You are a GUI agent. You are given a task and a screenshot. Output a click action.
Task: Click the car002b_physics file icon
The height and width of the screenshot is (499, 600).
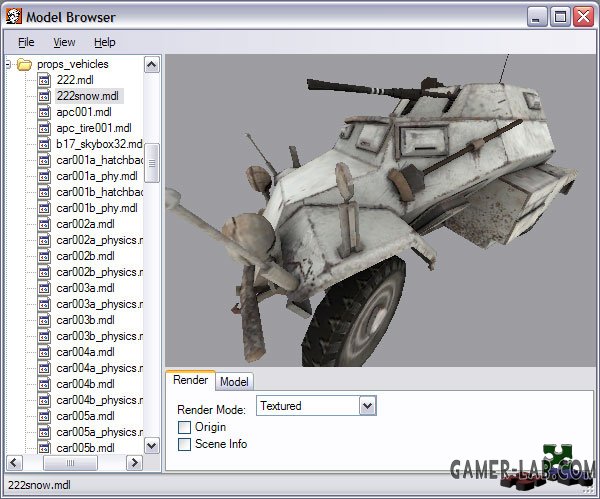[44, 272]
